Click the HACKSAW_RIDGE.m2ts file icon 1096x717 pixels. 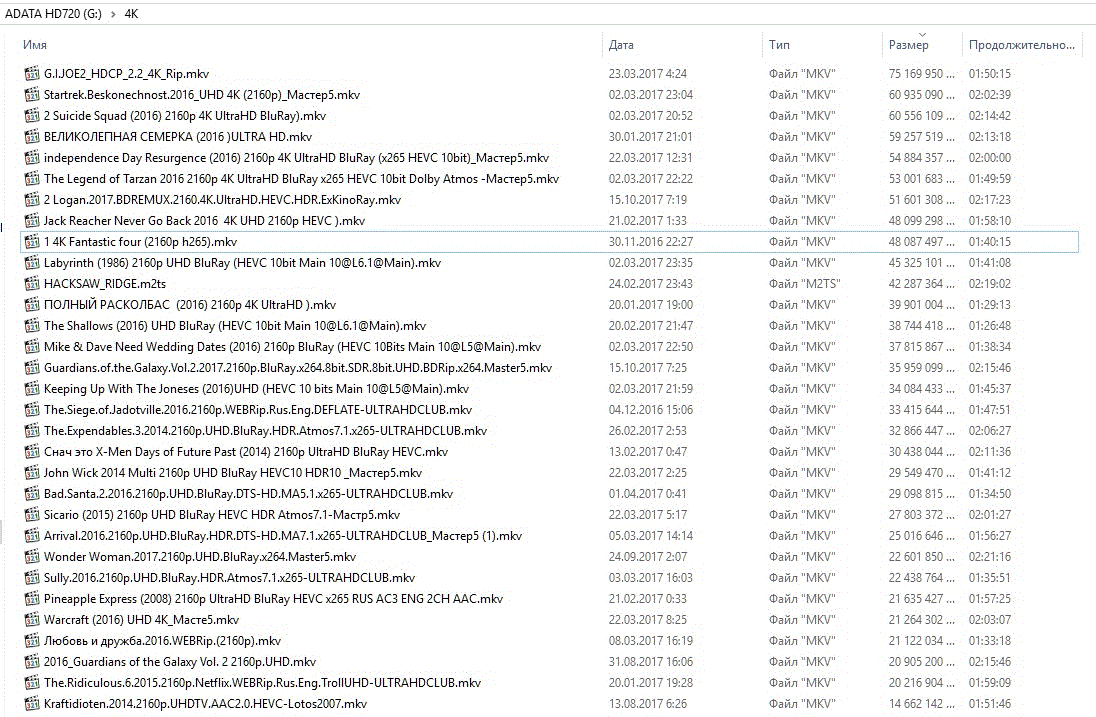32,284
